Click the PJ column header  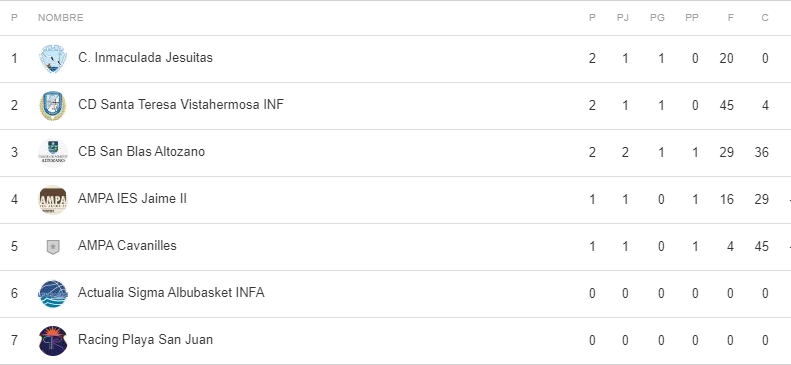click(x=623, y=18)
